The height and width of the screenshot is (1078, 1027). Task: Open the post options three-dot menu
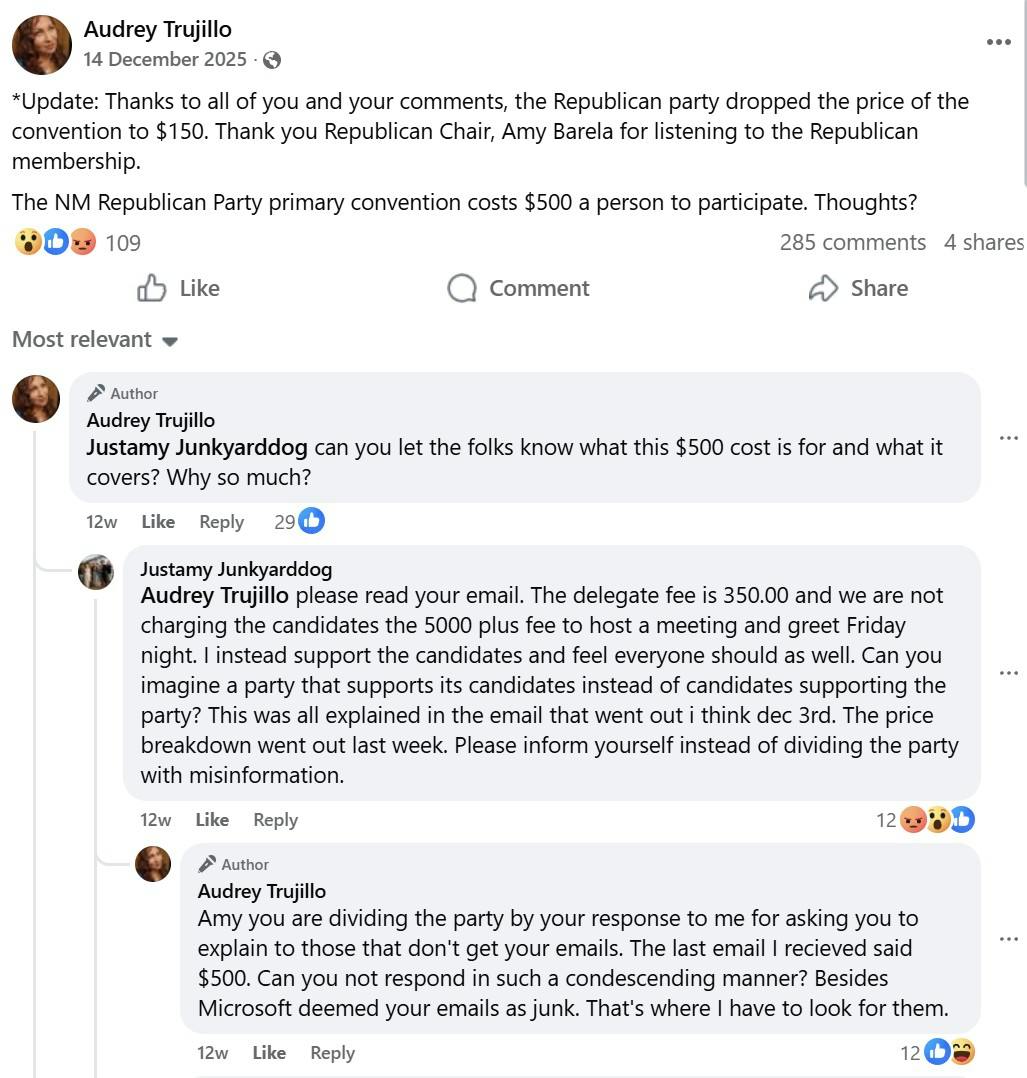coord(998,42)
